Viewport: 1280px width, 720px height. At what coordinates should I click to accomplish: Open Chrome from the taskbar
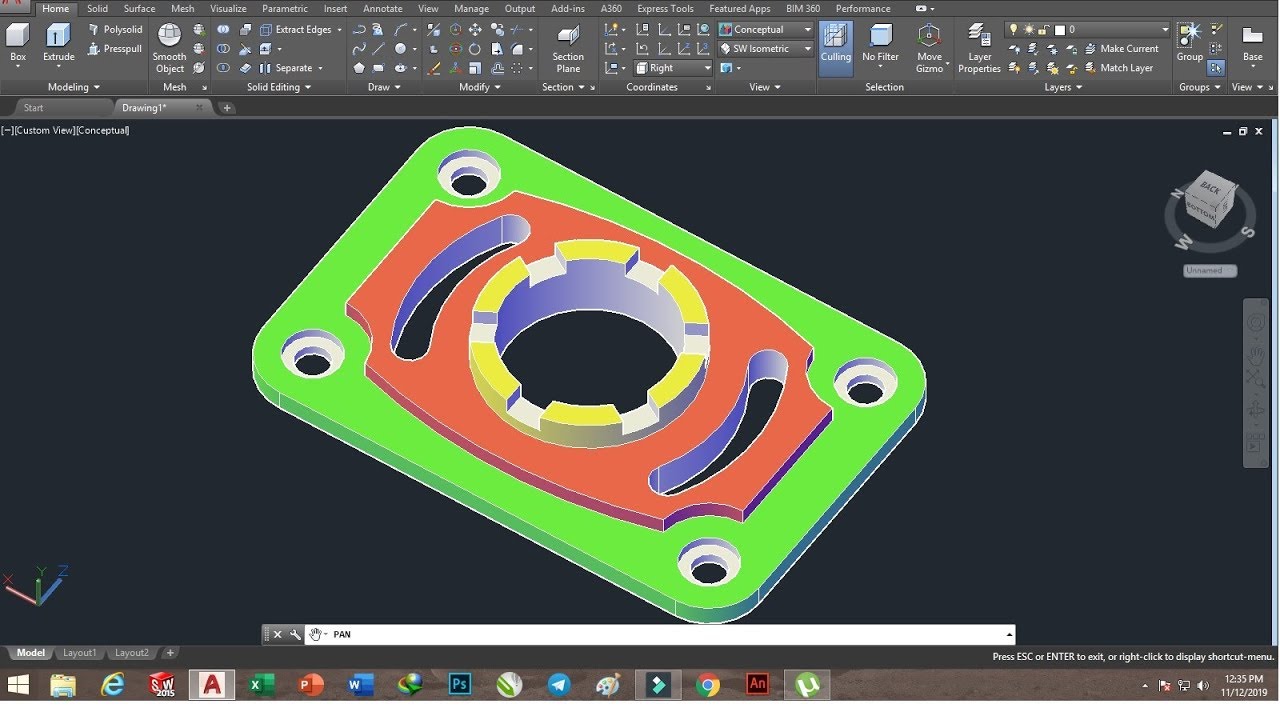tap(708, 685)
